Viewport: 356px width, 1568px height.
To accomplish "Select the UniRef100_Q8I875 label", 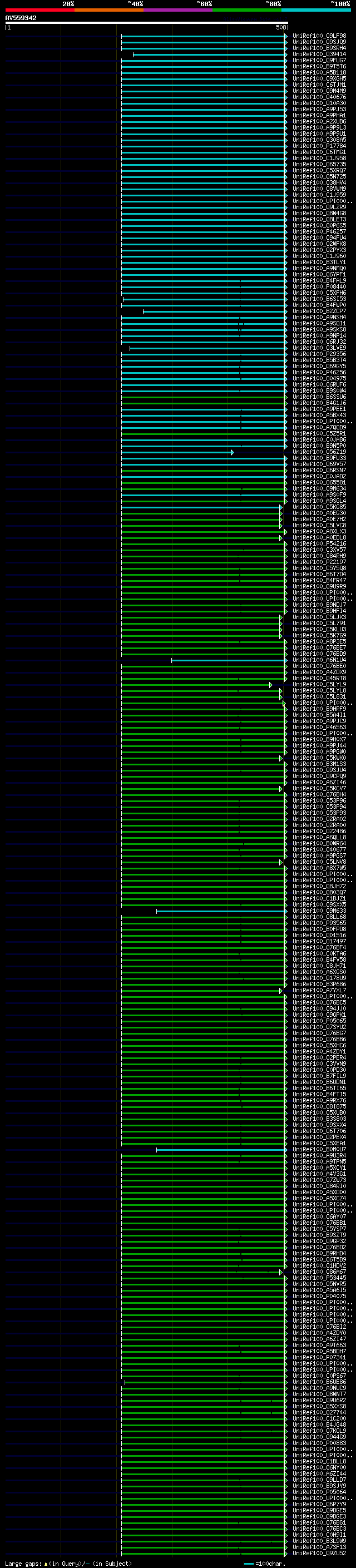I will [x=319, y=1106].
